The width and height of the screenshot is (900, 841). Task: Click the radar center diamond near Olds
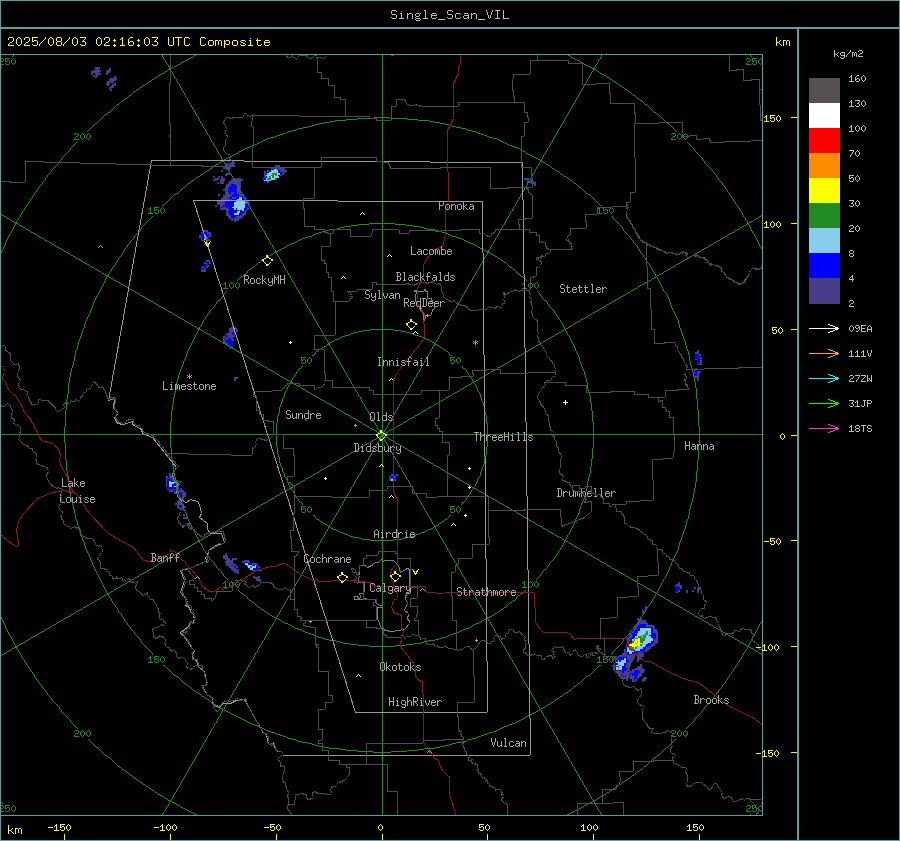(x=381, y=435)
